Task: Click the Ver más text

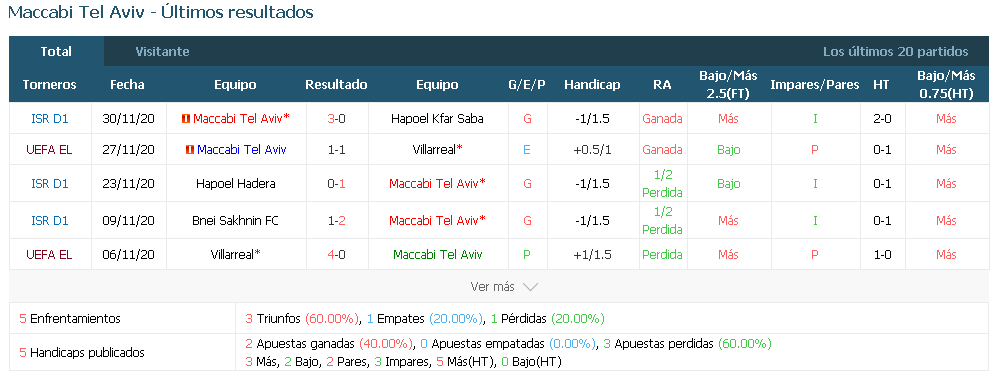Action: [x=492, y=286]
